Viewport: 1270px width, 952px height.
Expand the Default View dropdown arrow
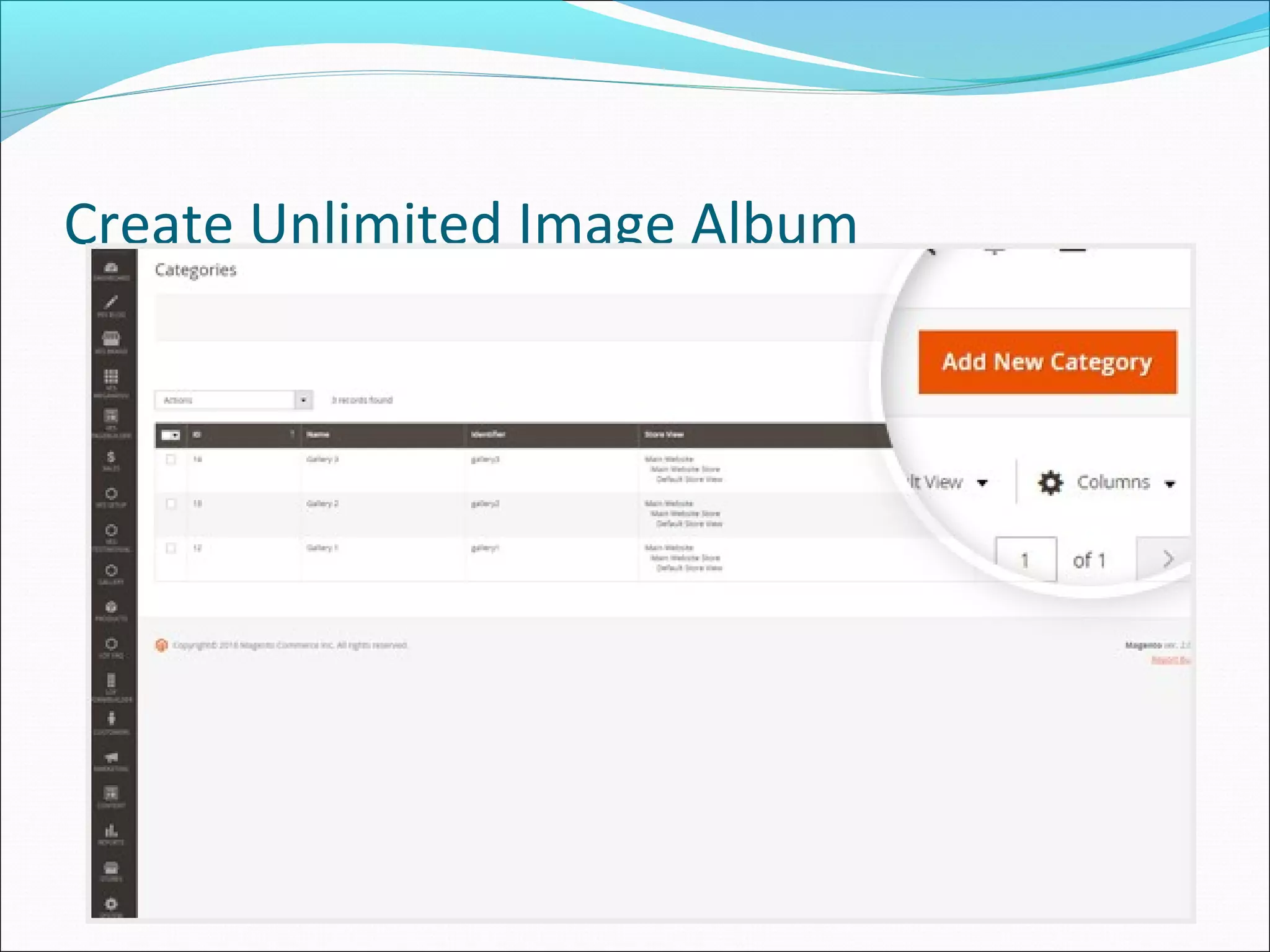point(982,483)
